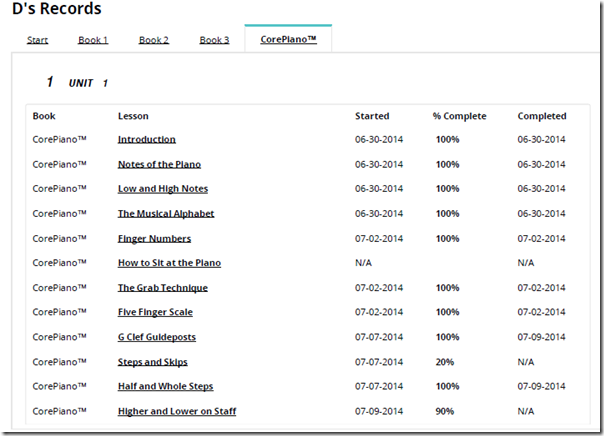
Task: Open How to Sit at the Piano lesson
Action: point(169,263)
